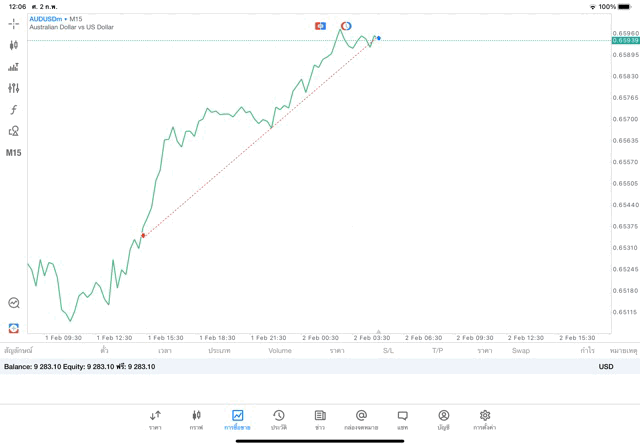The image size is (640, 447).
Task: Open the M15 timeframe selector
Action: pyautogui.click(x=13, y=153)
